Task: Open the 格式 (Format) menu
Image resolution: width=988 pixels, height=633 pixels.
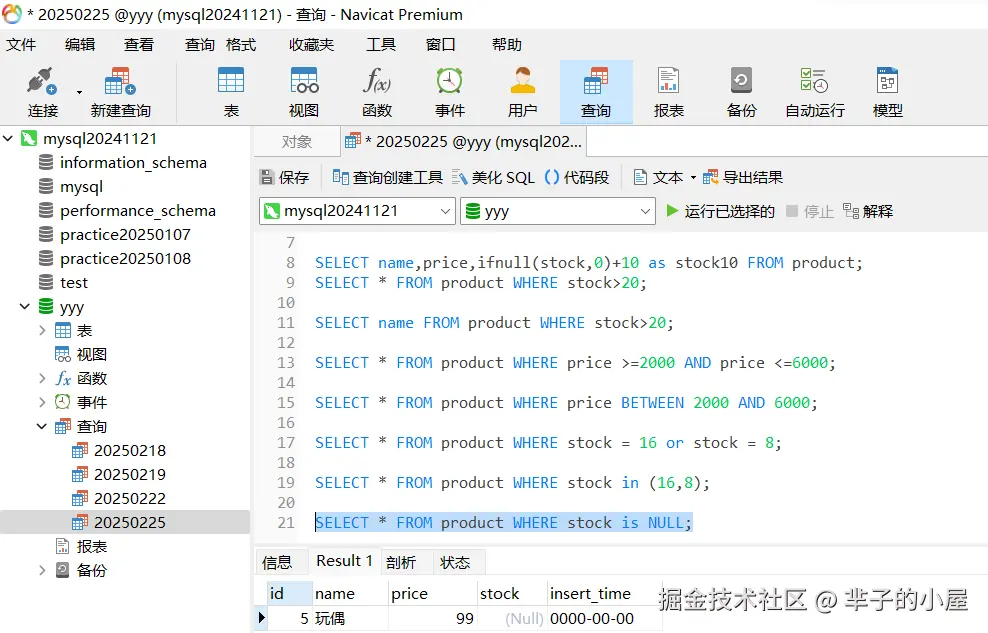Action: coord(241,45)
